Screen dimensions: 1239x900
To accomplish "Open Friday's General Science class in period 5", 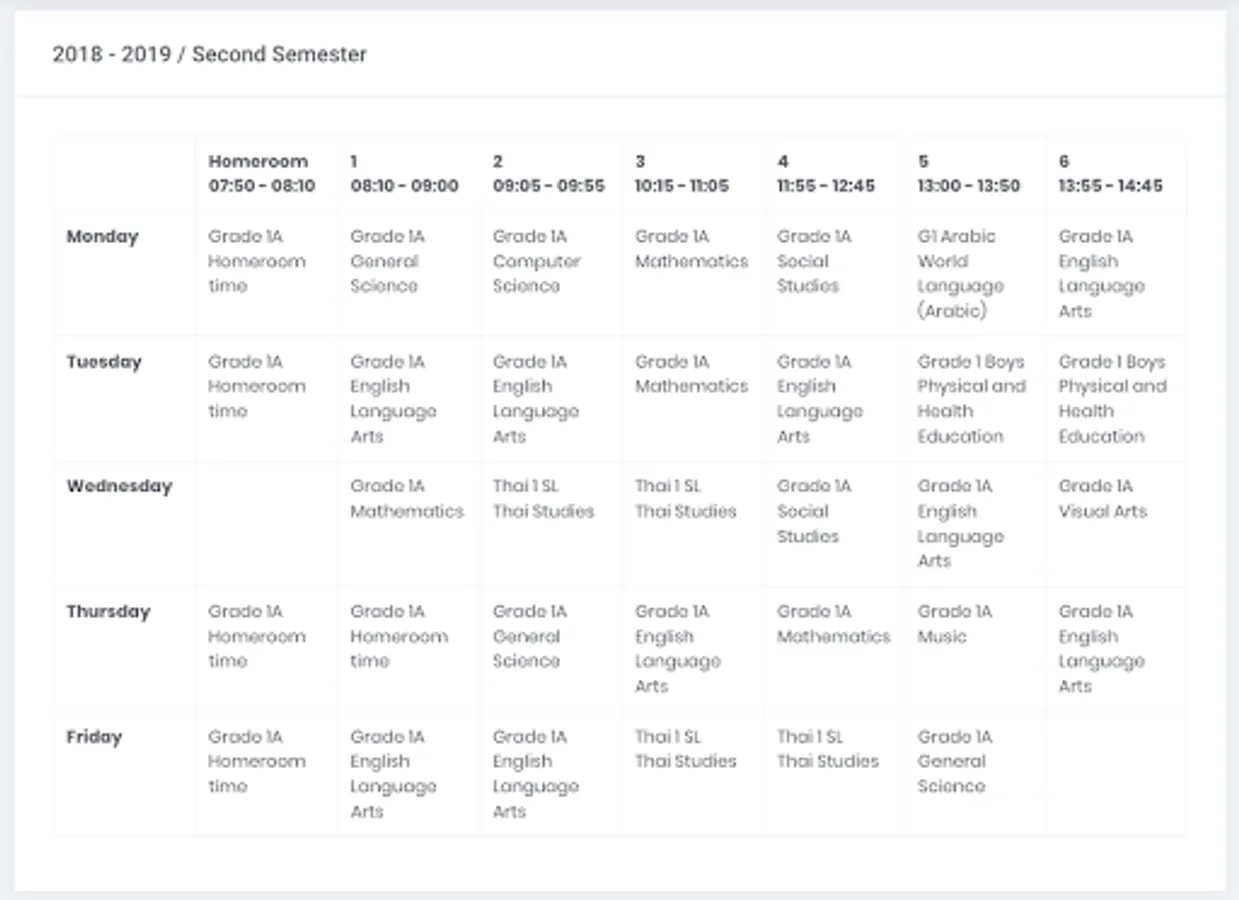I will [x=954, y=762].
